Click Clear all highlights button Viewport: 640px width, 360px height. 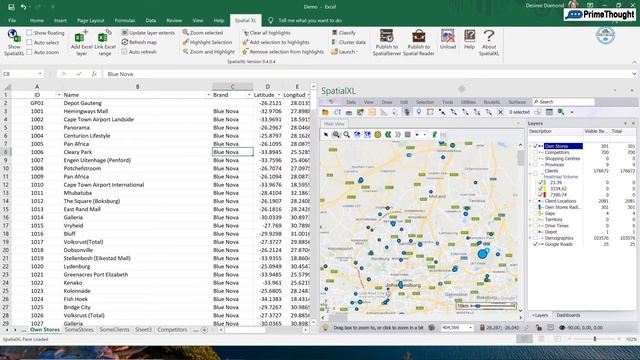267,32
